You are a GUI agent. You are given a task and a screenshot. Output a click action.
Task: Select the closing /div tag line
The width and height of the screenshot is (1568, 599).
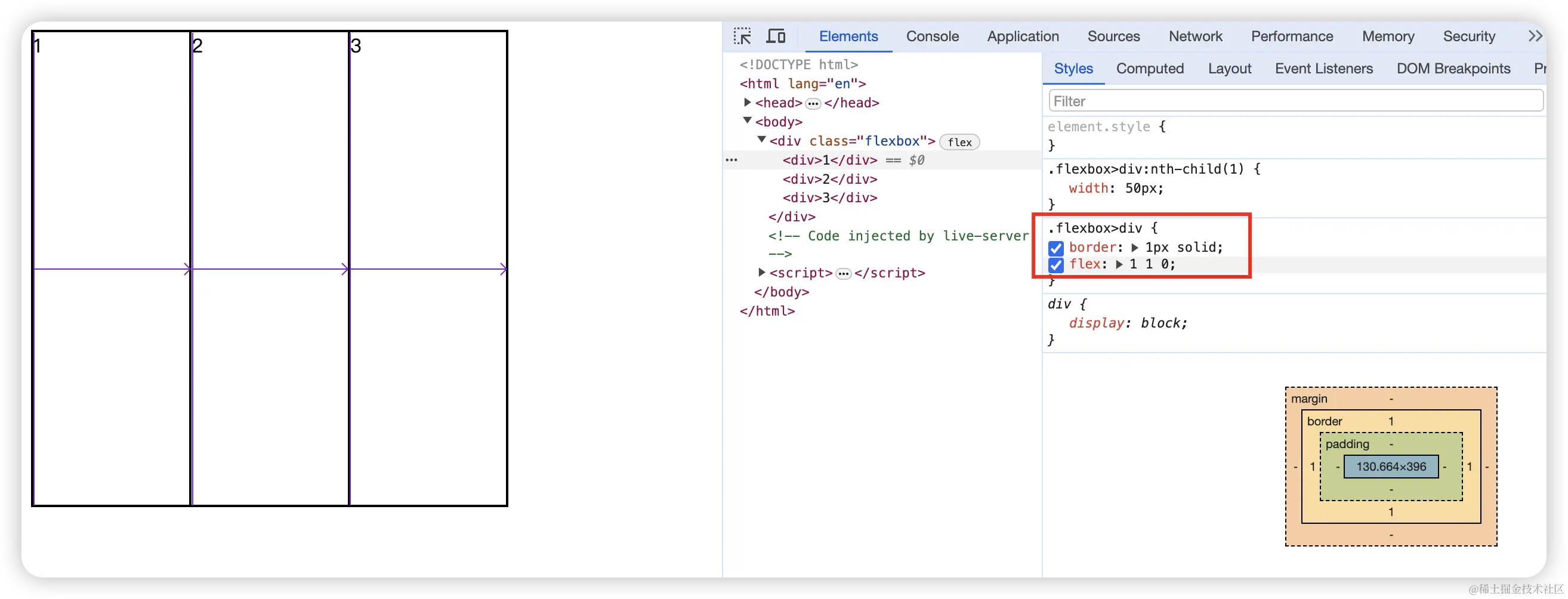(x=791, y=217)
